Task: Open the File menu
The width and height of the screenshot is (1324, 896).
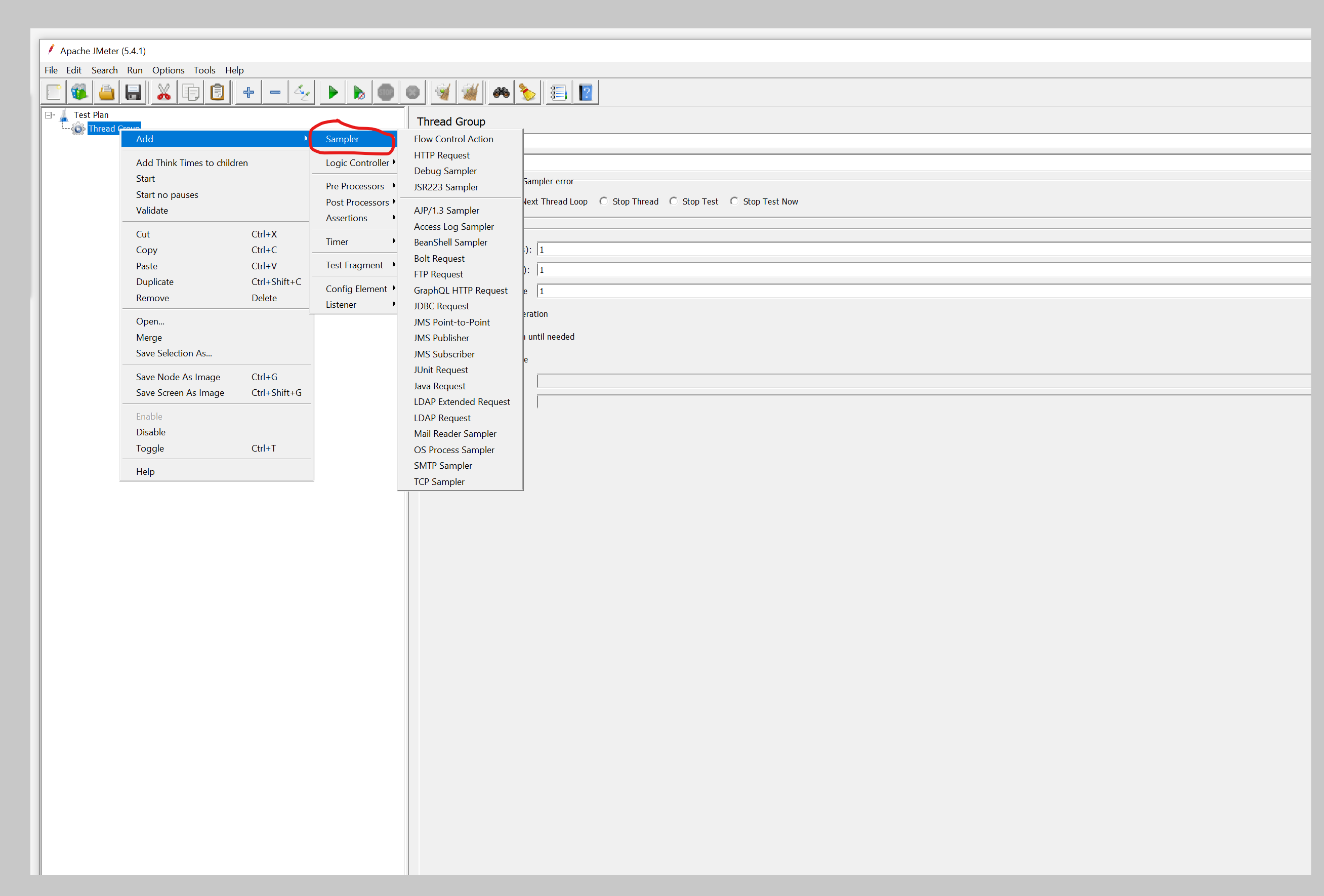Action: pyautogui.click(x=51, y=70)
